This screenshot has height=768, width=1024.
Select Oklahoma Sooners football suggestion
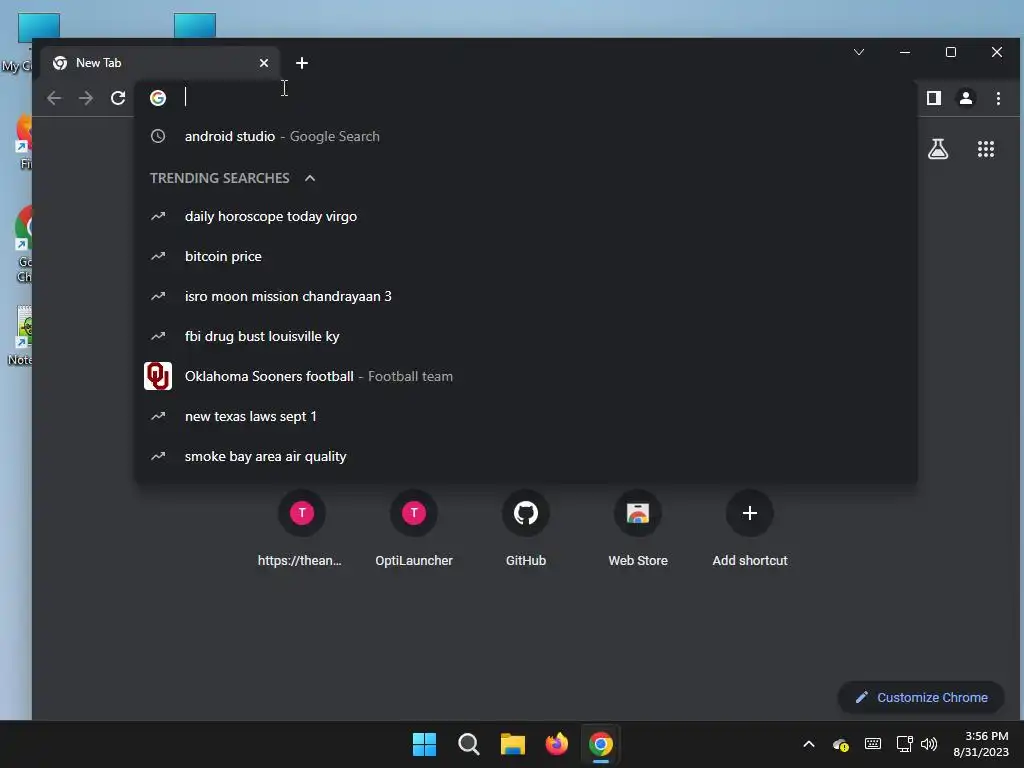[526, 376]
